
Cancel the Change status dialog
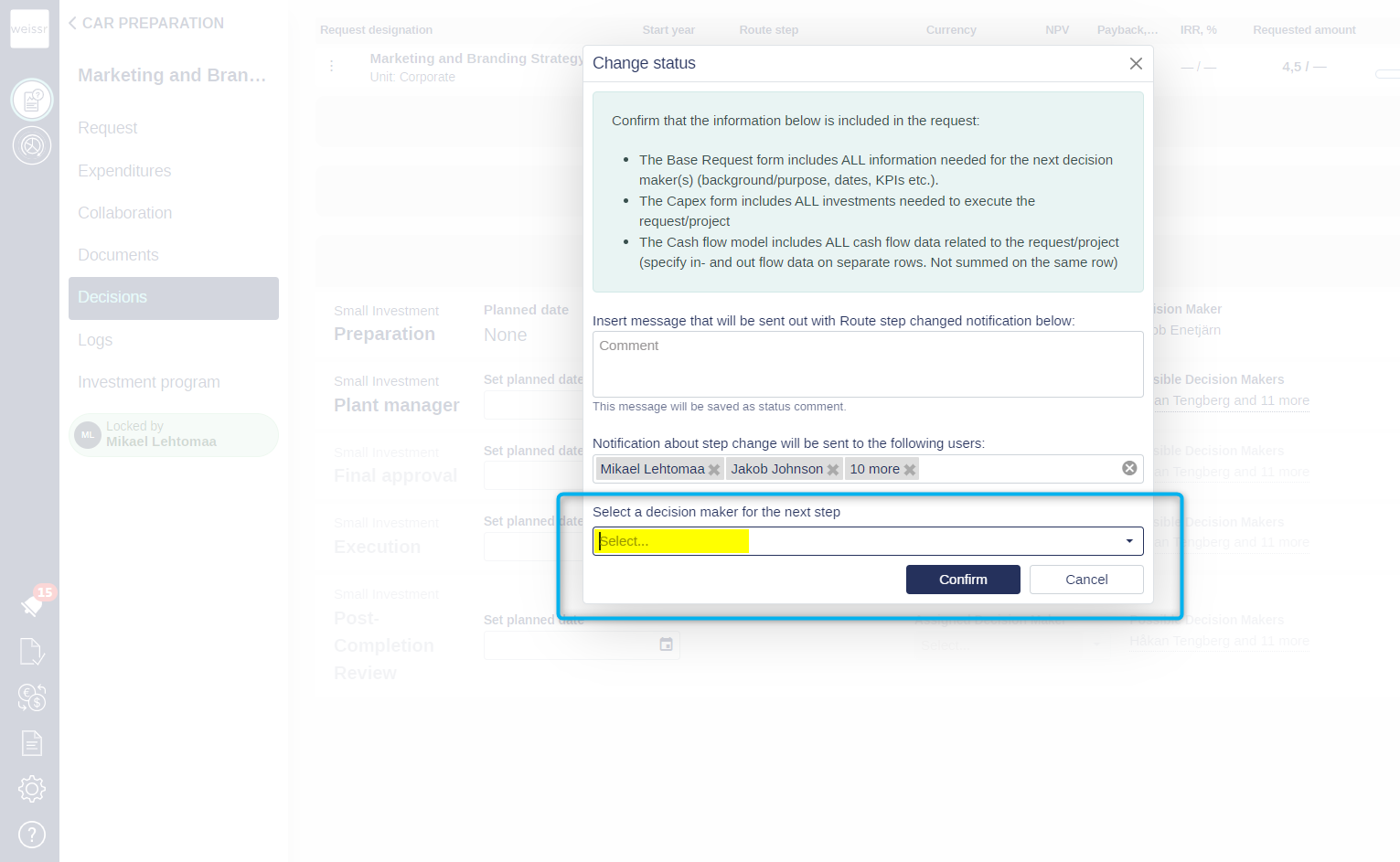click(1086, 580)
